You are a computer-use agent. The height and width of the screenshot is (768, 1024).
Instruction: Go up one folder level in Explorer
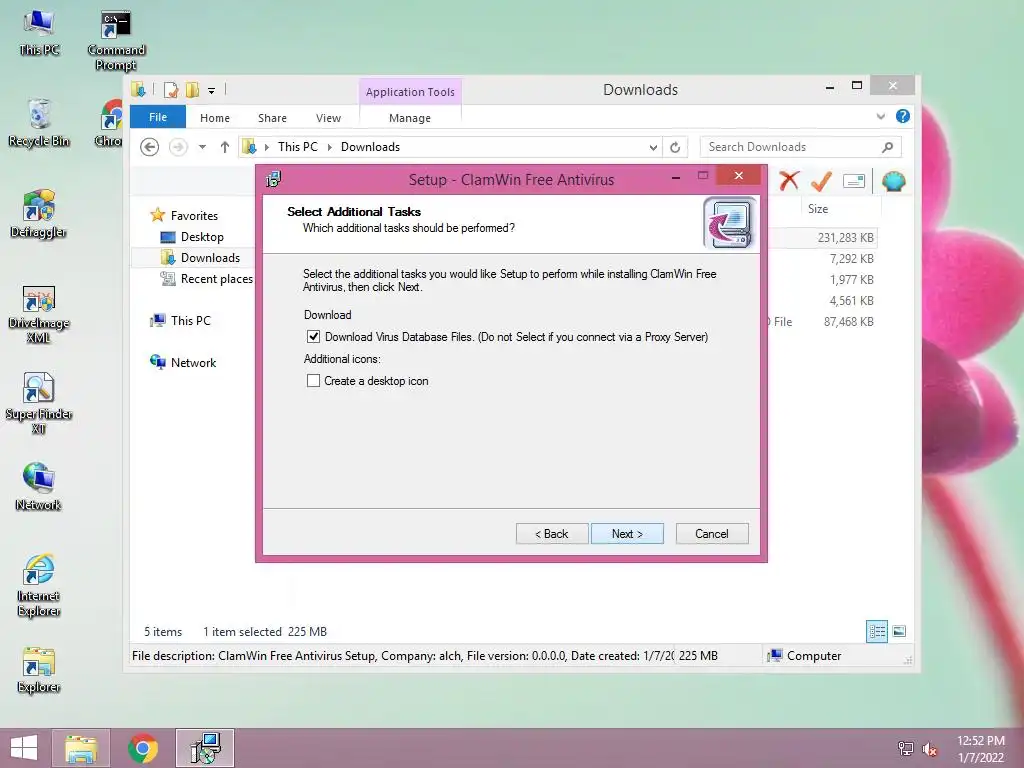coord(225,147)
